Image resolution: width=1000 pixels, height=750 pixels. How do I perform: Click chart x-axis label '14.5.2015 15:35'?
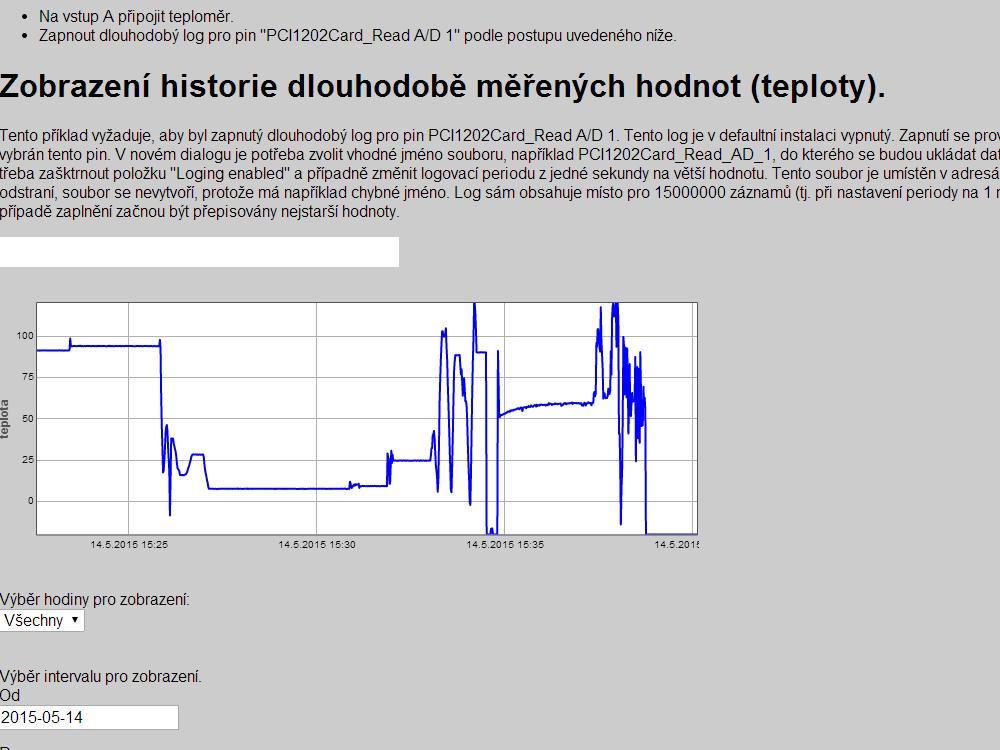click(x=505, y=545)
